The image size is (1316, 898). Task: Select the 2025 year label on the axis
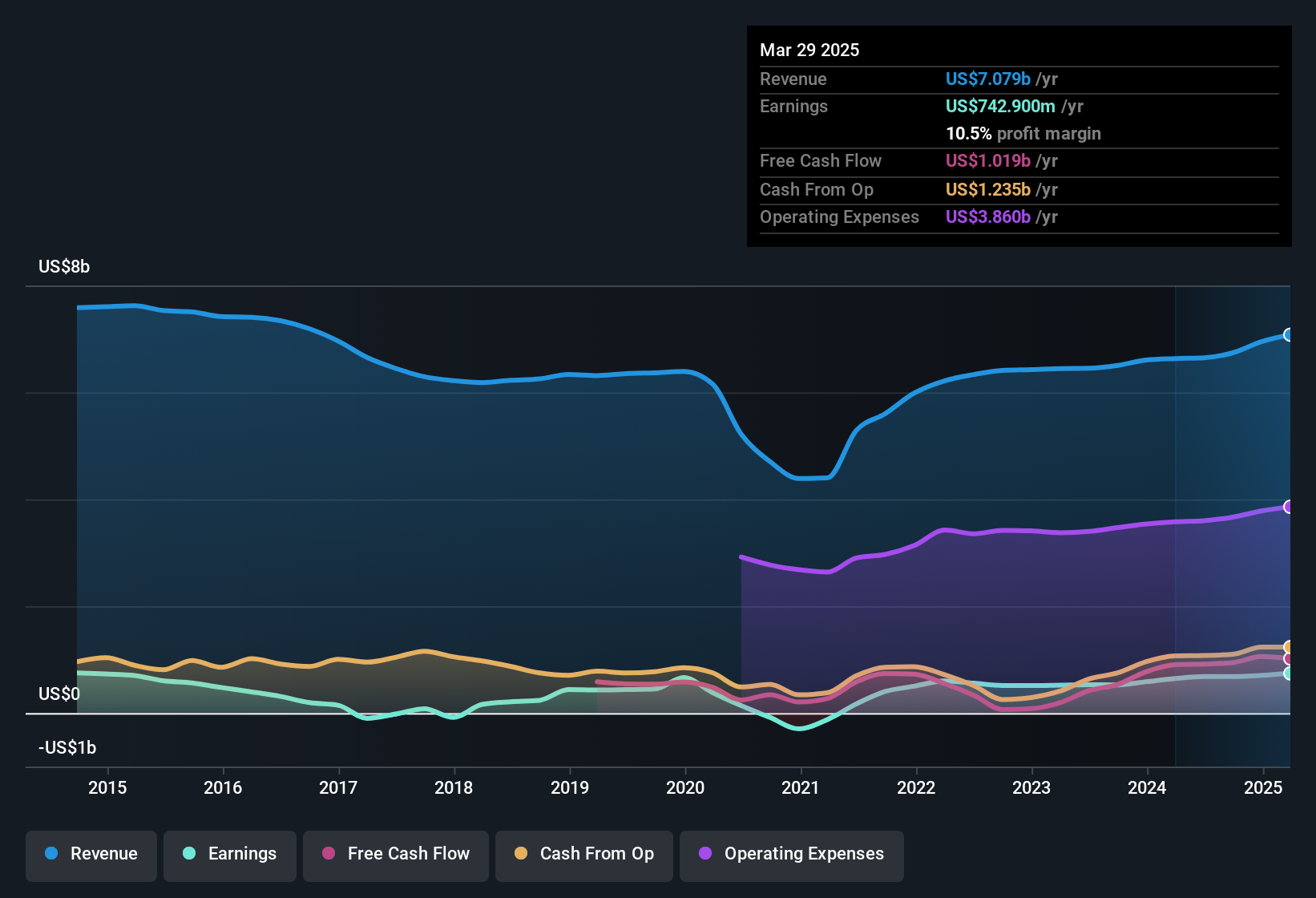(1265, 787)
